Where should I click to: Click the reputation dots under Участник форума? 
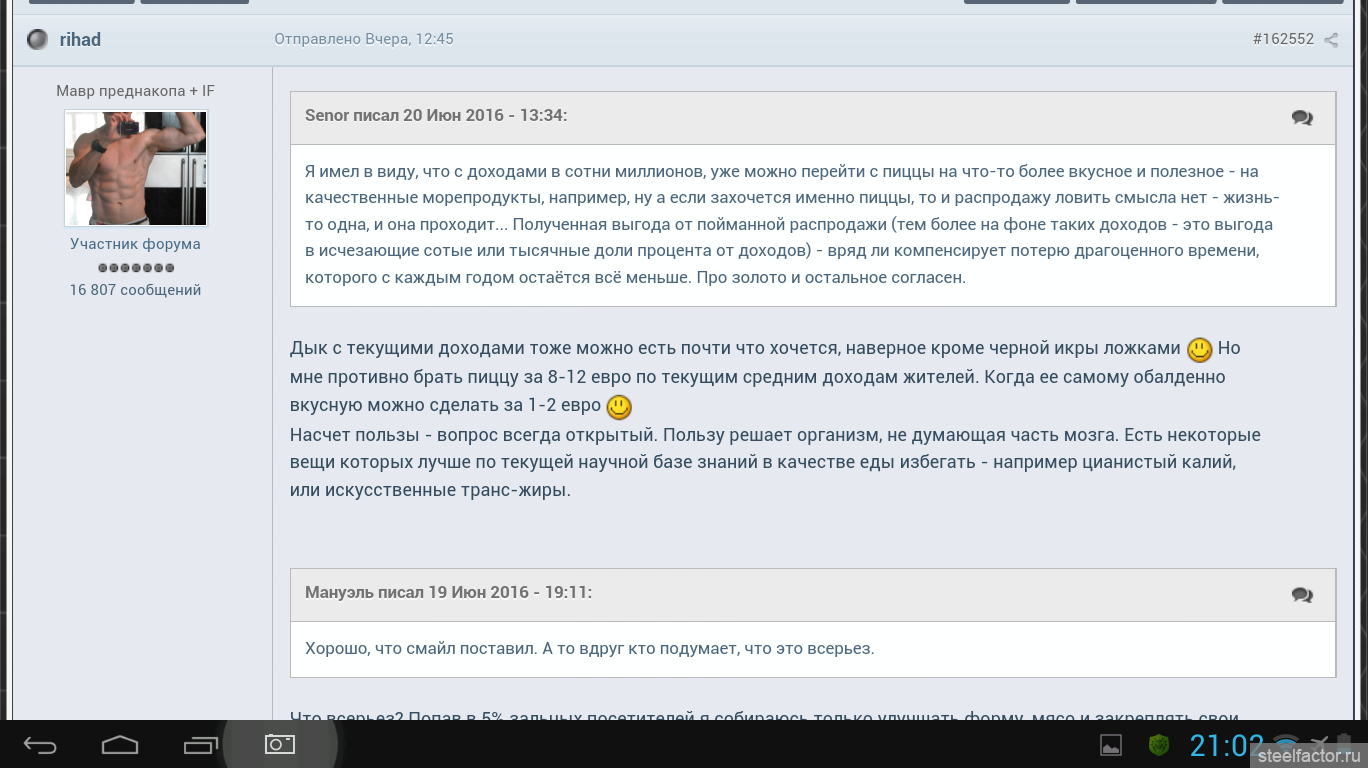coord(136,268)
